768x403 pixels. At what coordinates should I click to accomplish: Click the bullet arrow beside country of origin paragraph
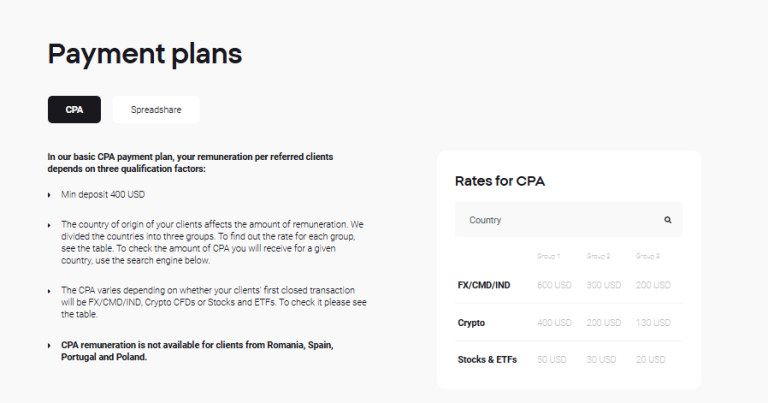coord(49,225)
